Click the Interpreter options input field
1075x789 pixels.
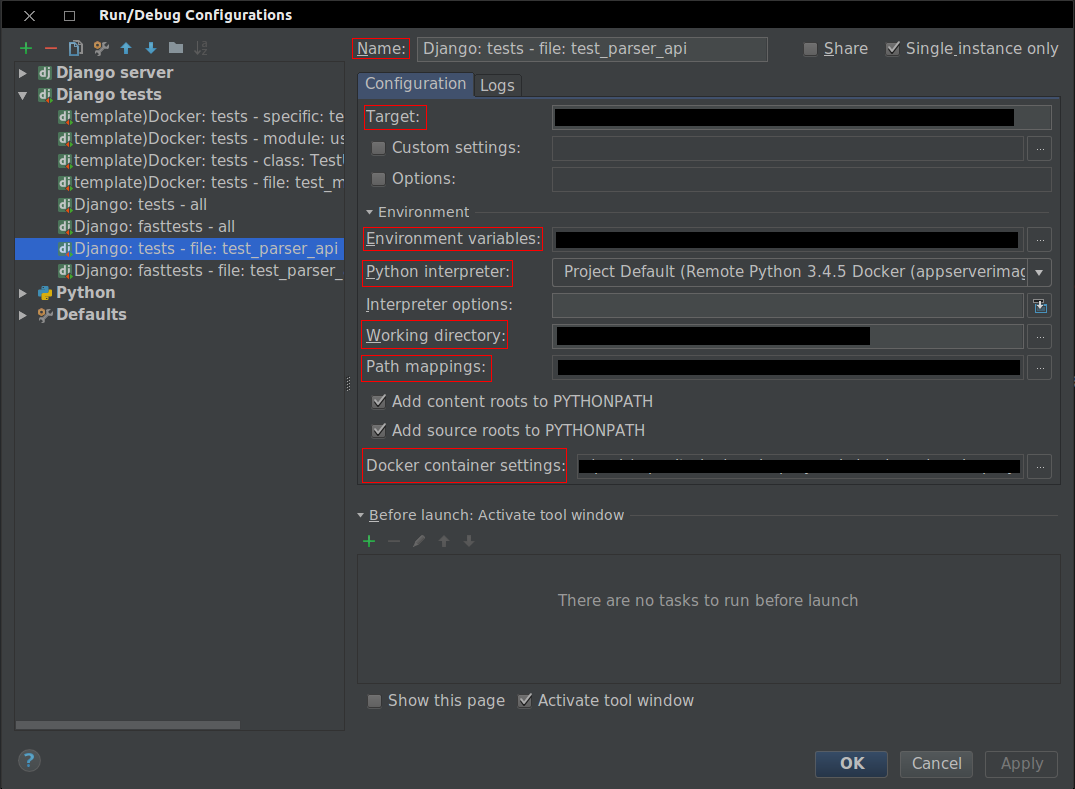788,306
